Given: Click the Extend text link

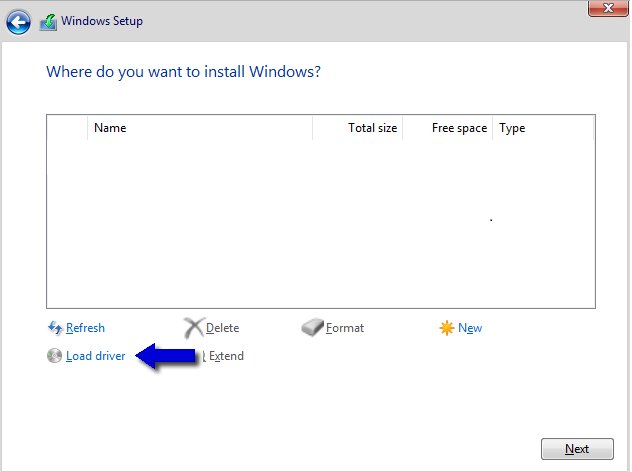Looking at the screenshot, I should coord(226,356).
